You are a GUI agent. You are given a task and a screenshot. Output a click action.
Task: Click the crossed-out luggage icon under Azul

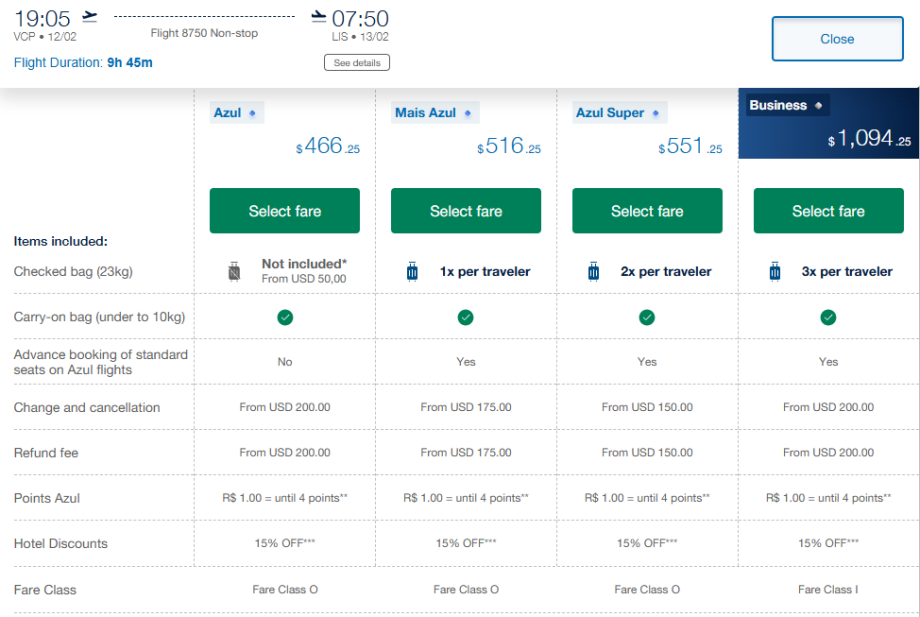[x=235, y=271]
